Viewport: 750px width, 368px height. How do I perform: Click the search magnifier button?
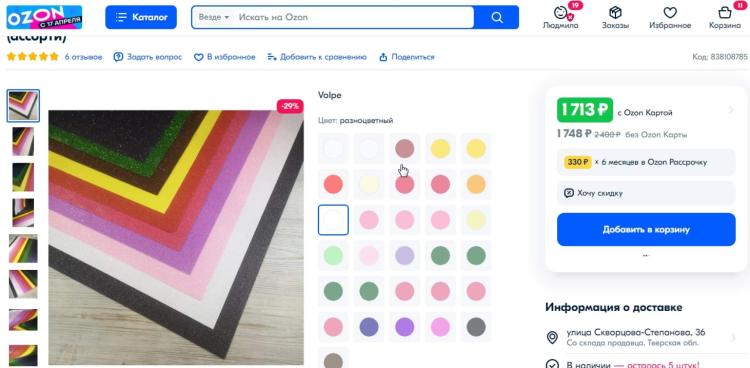496,17
